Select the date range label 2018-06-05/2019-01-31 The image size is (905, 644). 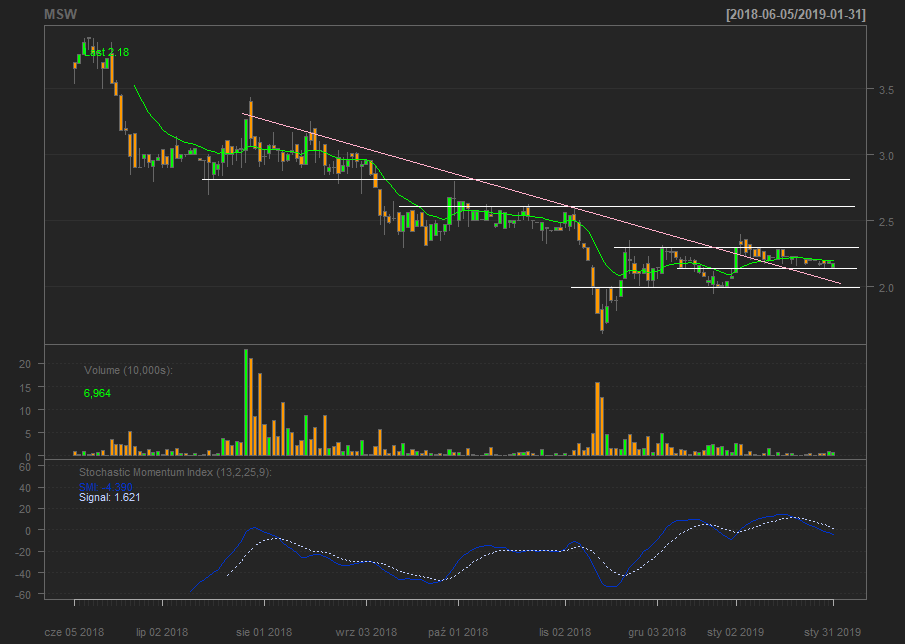796,14
